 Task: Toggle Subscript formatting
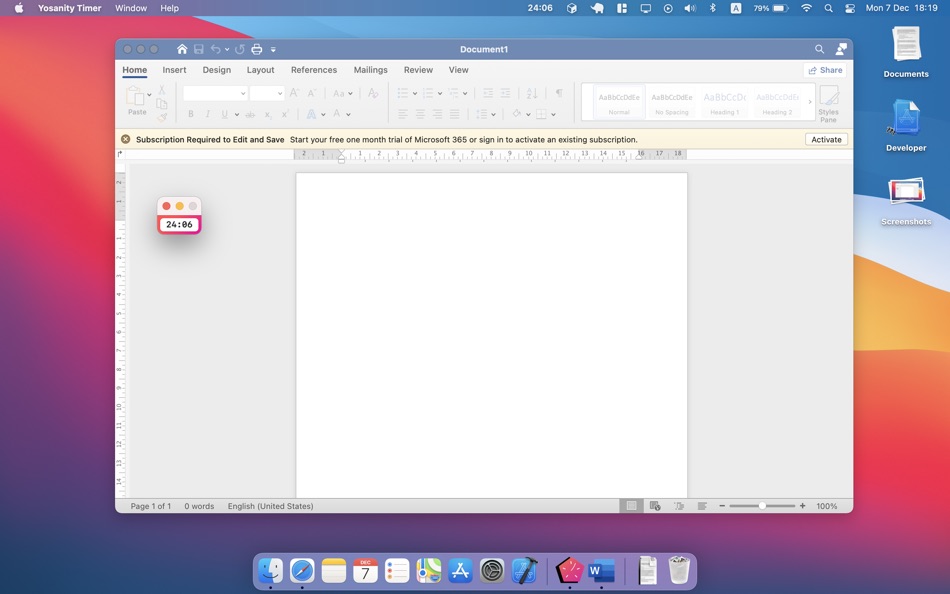pos(268,114)
